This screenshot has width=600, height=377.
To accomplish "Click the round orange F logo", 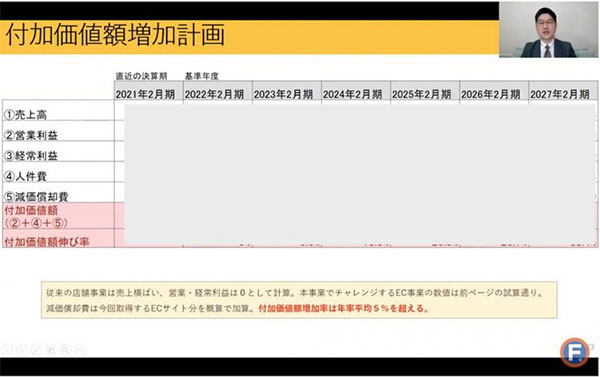I will [x=575, y=352].
